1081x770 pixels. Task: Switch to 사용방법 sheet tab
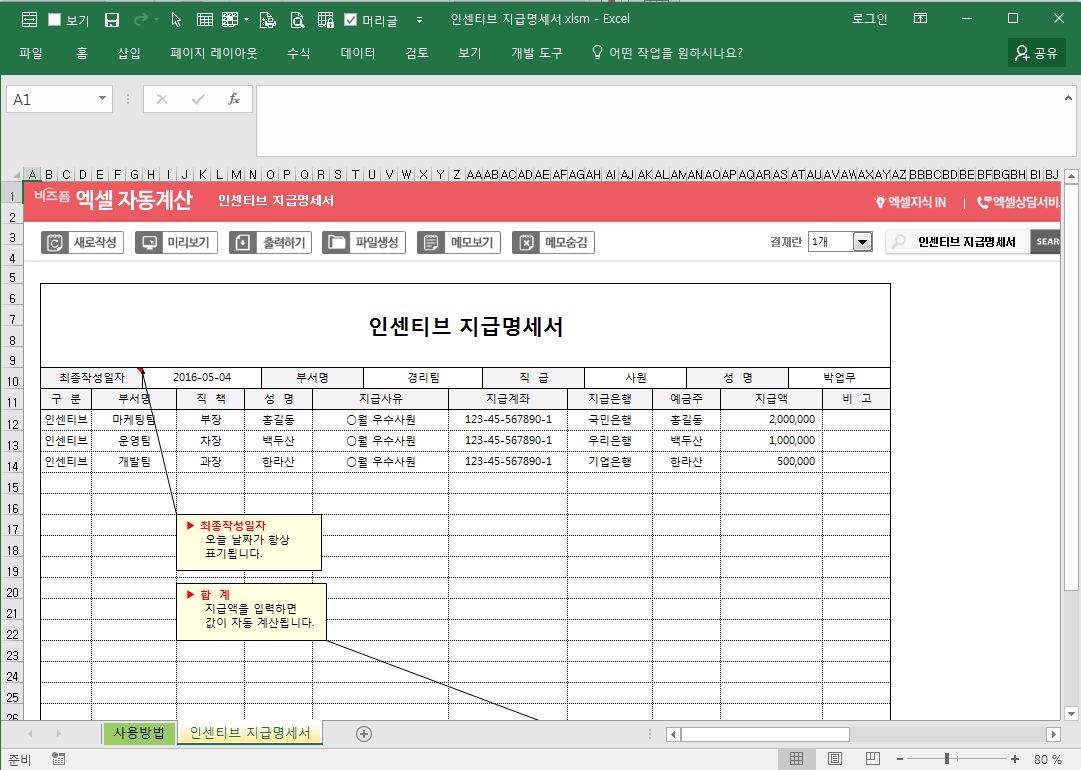pyautogui.click(x=139, y=733)
